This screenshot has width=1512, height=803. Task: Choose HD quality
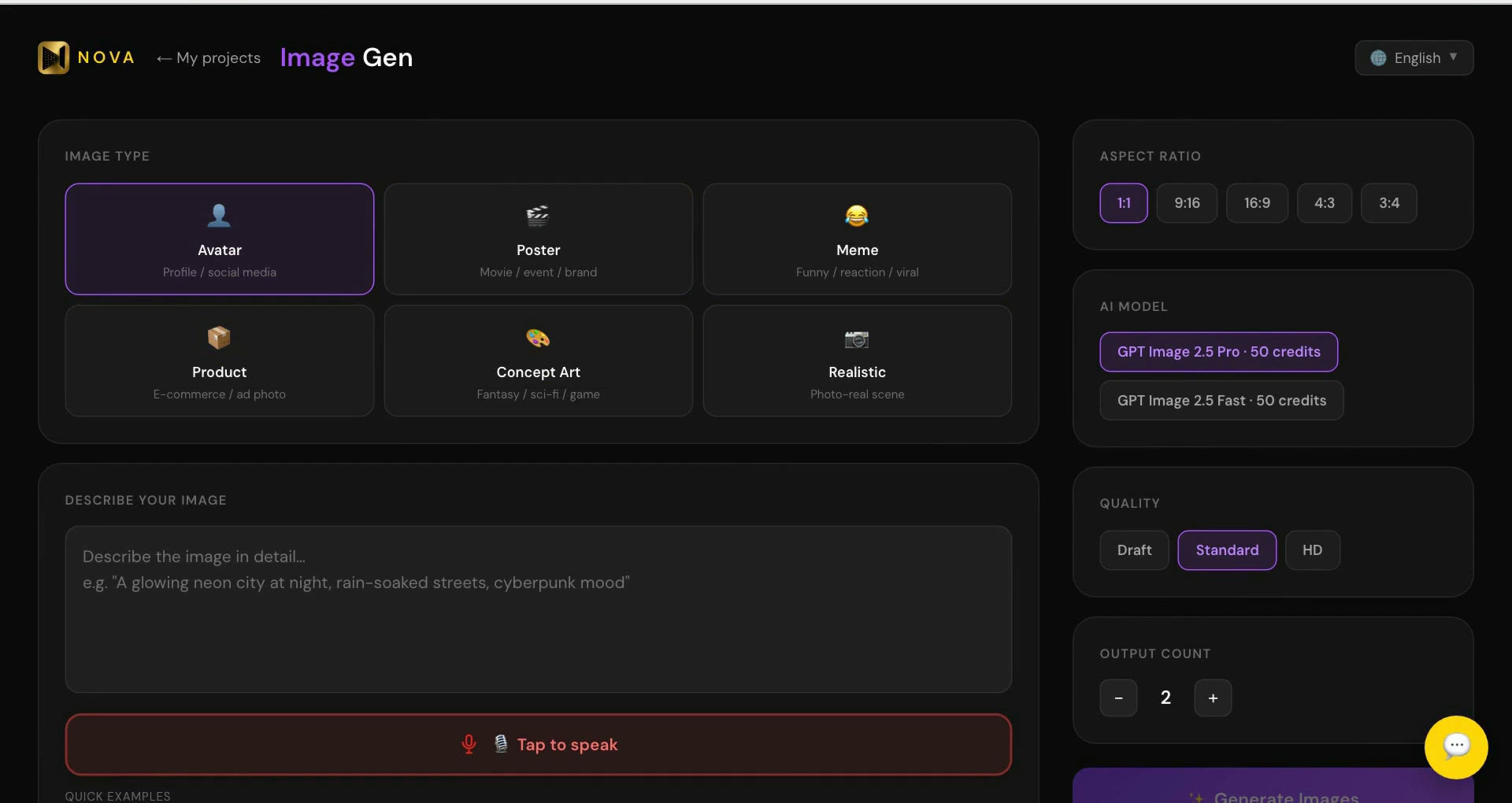1312,550
